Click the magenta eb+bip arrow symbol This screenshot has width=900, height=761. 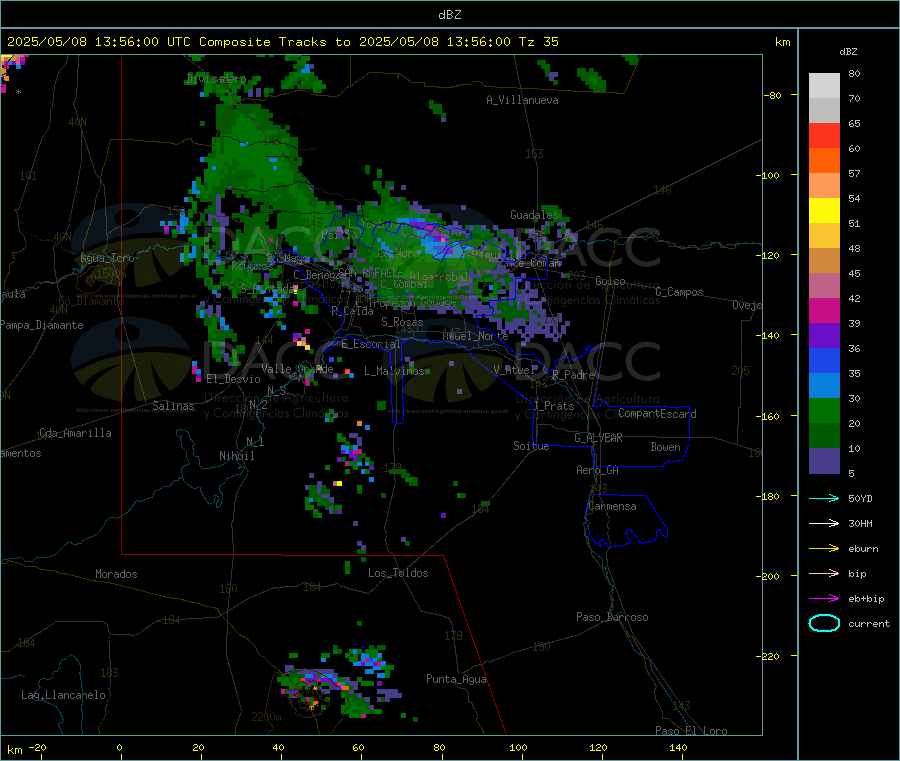824,599
